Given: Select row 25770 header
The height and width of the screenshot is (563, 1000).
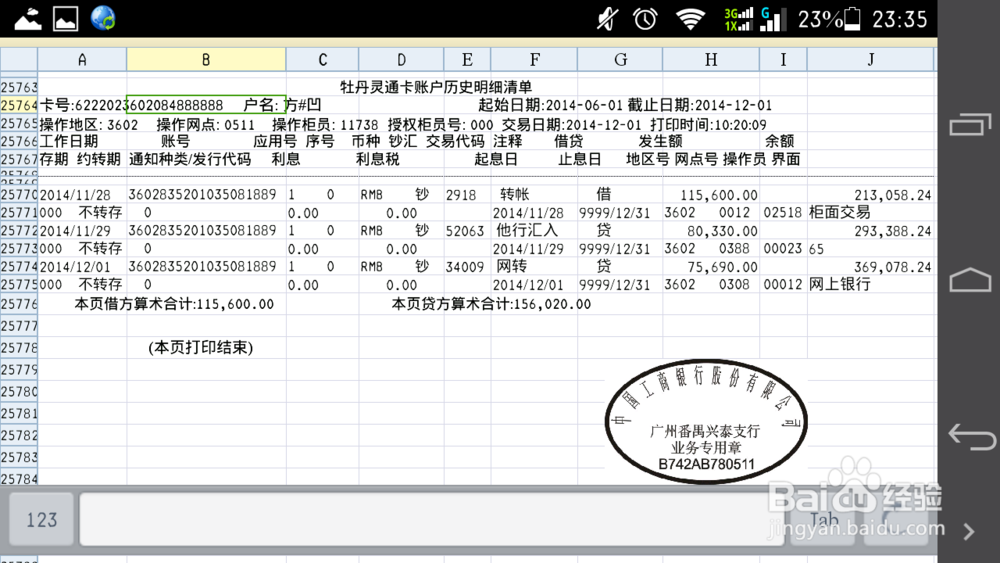Looking at the screenshot, I should click(x=19, y=195).
